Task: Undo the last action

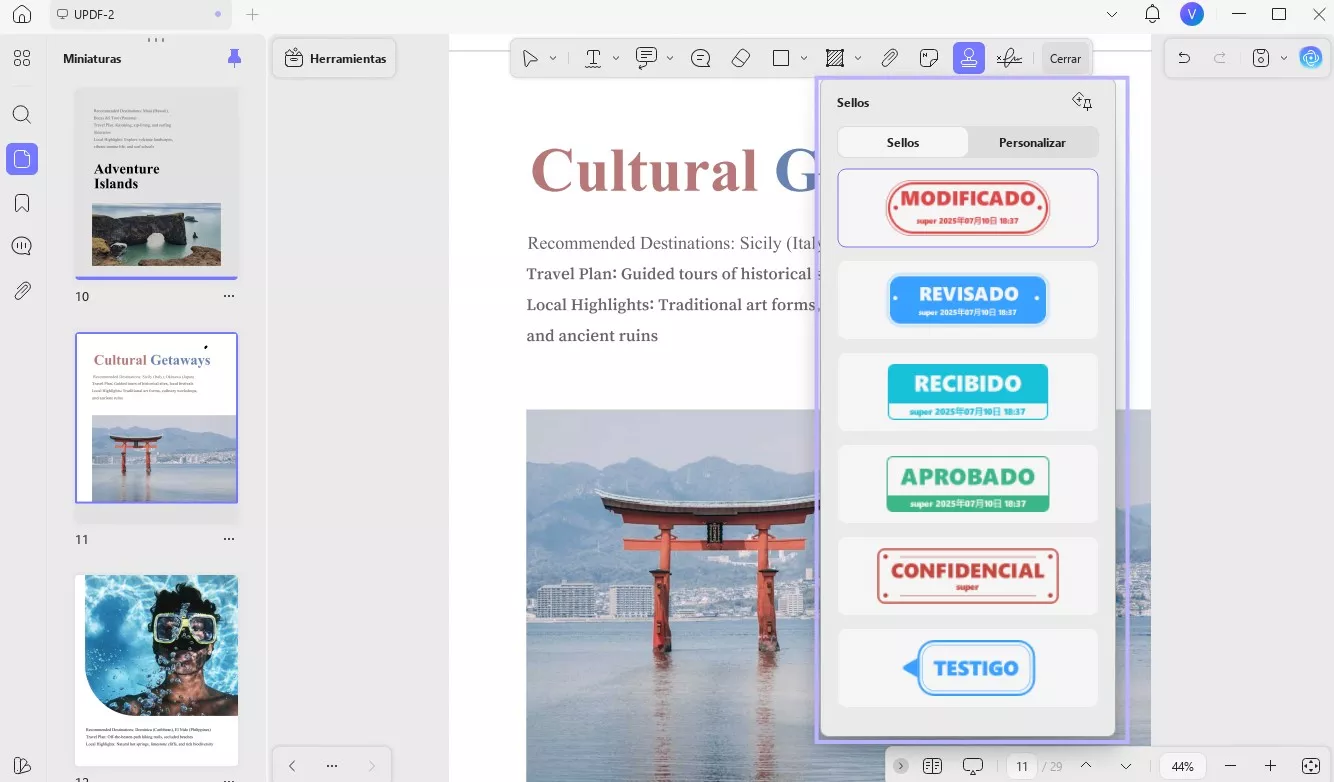Action: click(1184, 58)
